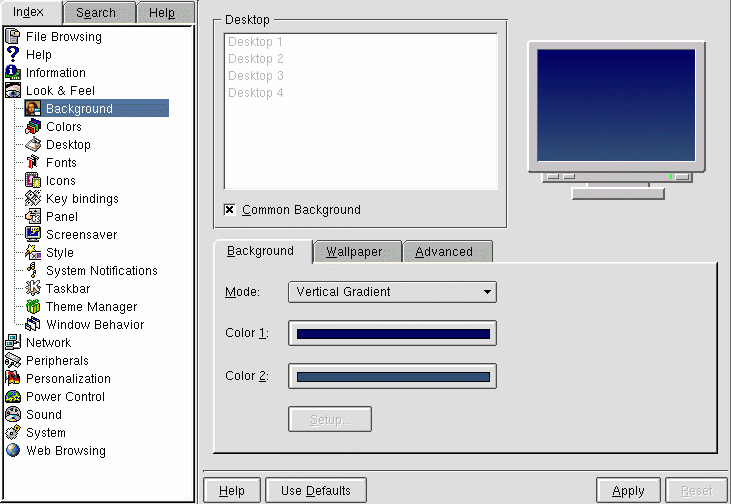Pick Color 2 steel blue swatch
Viewport: 731px width, 504px height.
(393, 377)
